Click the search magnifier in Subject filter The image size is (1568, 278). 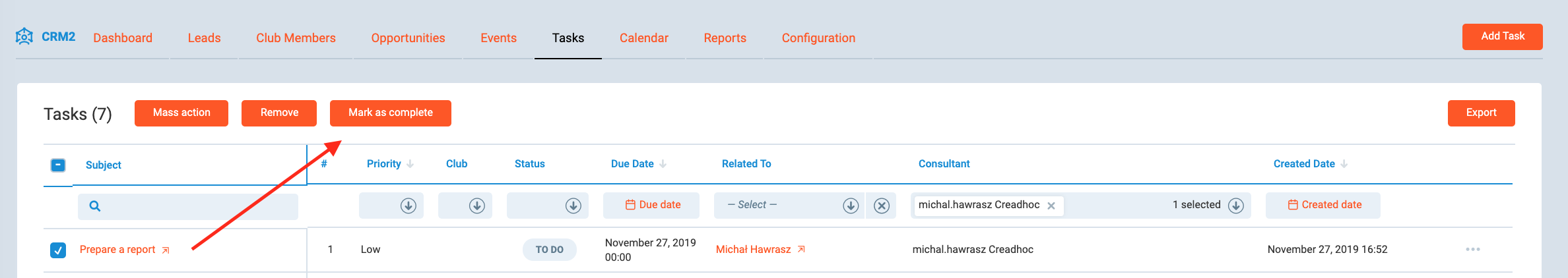tap(95, 206)
